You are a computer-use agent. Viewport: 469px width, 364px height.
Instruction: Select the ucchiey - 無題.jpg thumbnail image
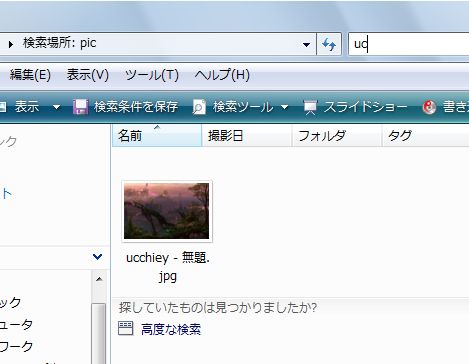click(167, 211)
